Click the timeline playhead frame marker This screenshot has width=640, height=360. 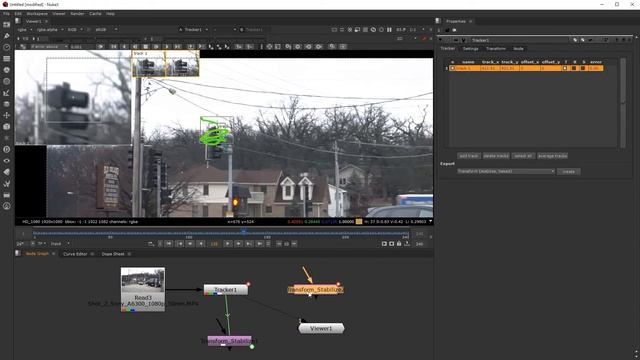(x=244, y=232)
